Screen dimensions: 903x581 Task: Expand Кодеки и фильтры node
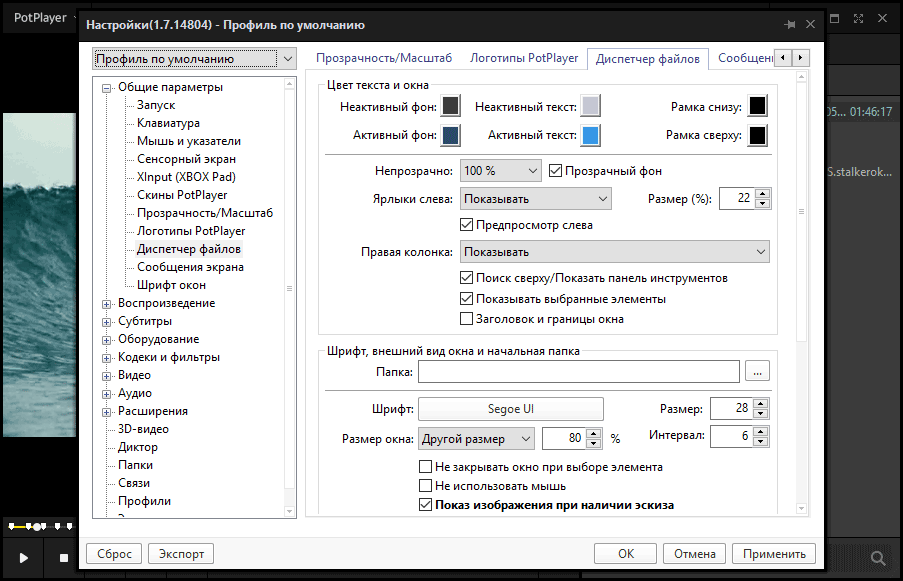(x=106, y=358)
